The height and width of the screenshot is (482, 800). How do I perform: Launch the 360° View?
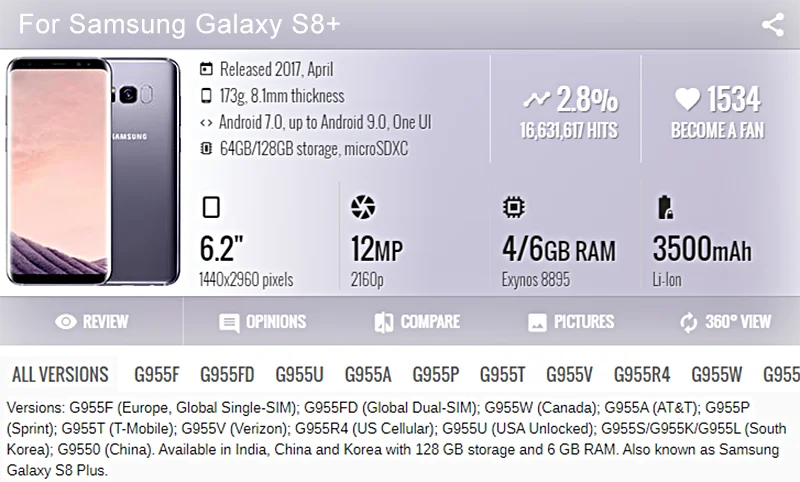[725, 322]
